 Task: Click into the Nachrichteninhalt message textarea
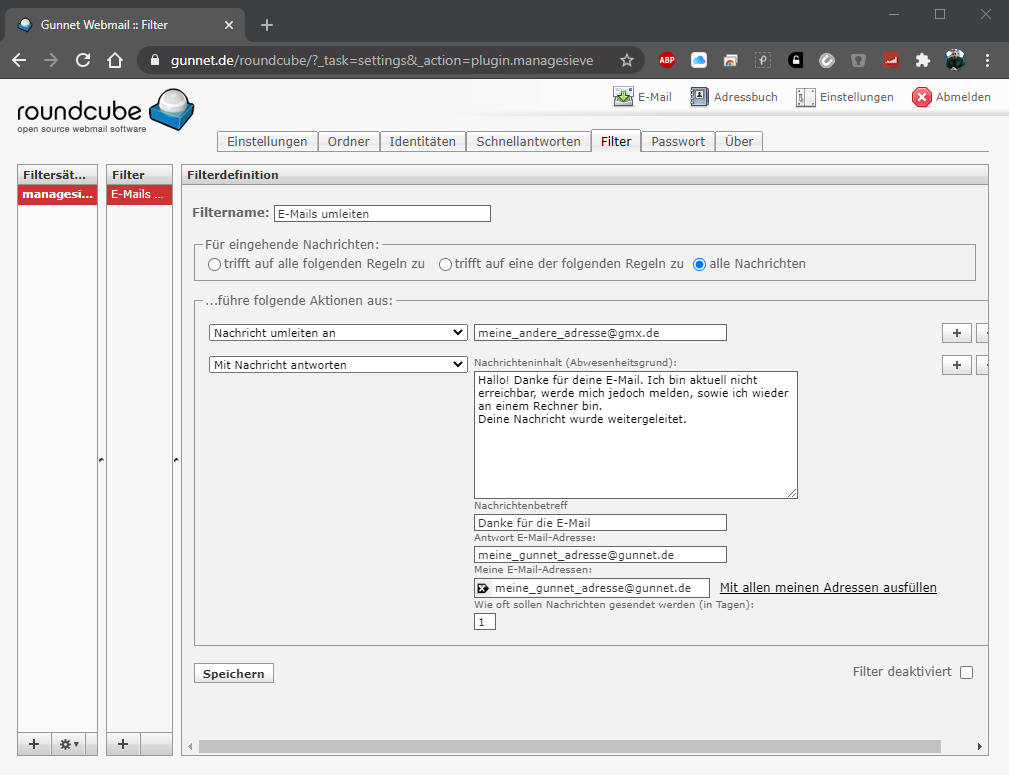tap(636, 435)
